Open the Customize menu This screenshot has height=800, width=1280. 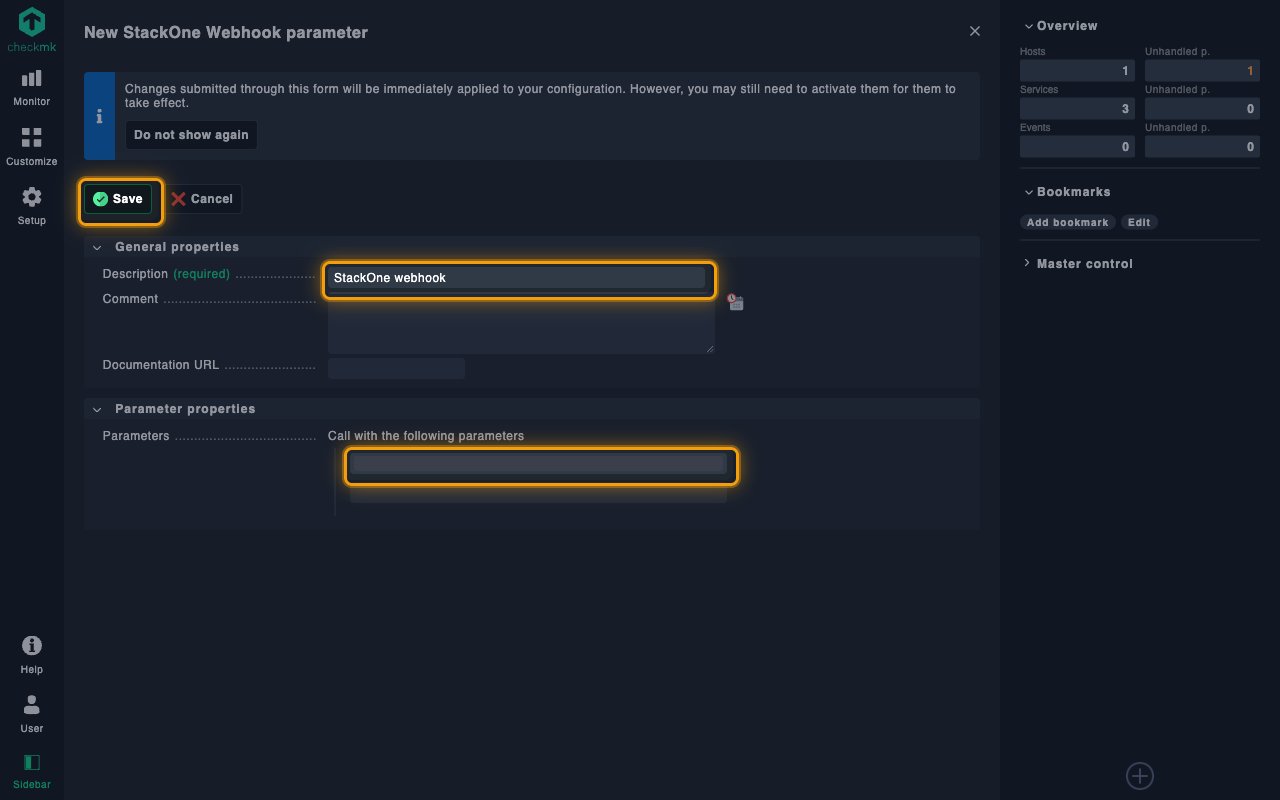click(32, 147)
